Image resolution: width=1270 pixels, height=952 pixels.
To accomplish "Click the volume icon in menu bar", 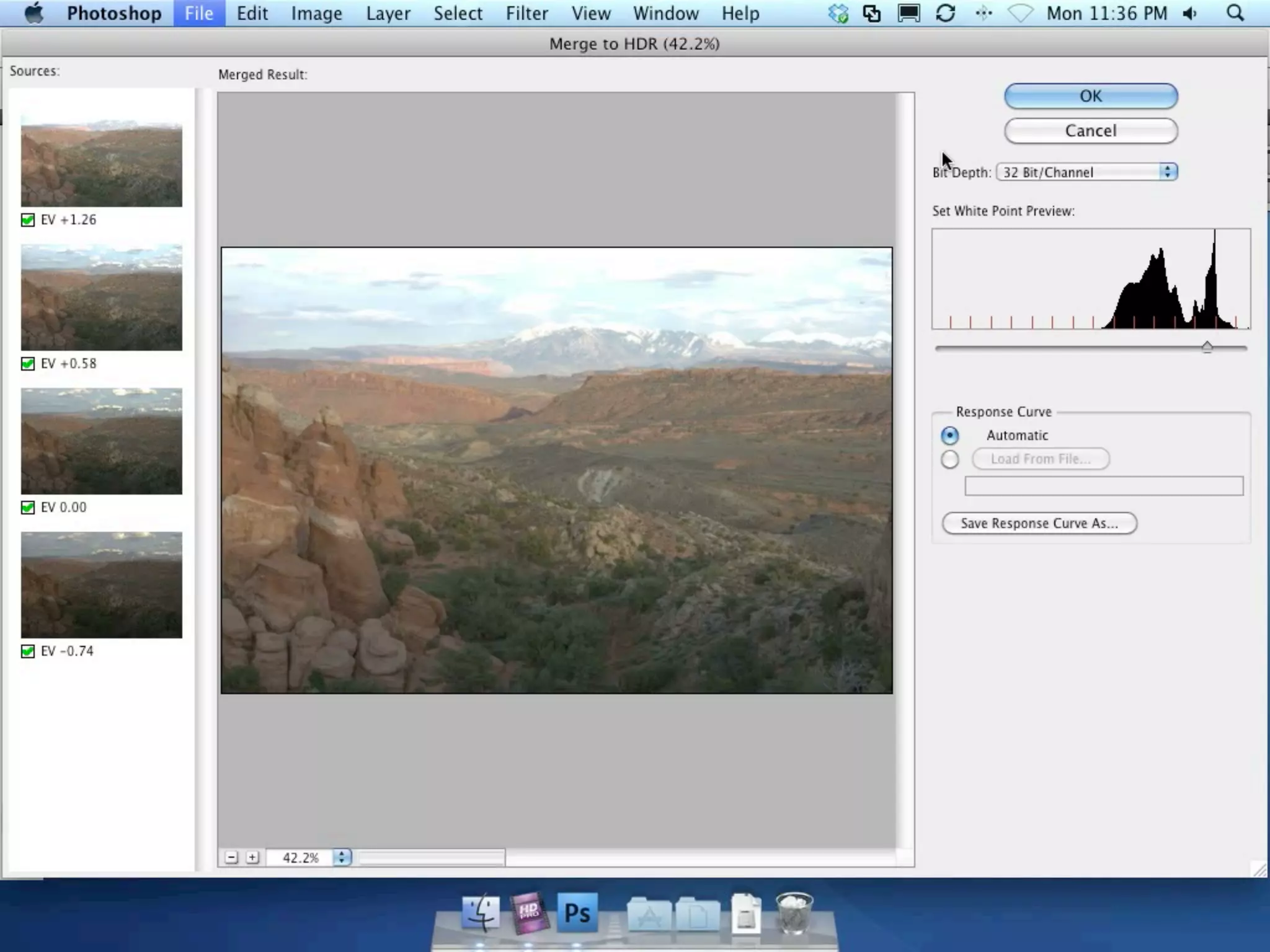I will tap(1189, 13).
